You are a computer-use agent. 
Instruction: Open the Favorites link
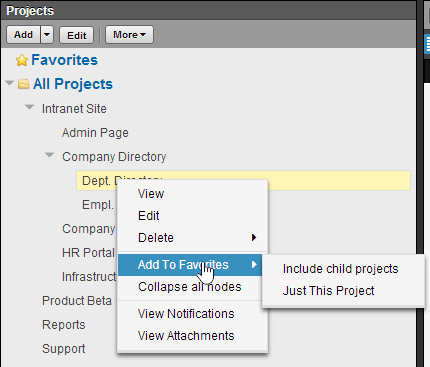64,60
